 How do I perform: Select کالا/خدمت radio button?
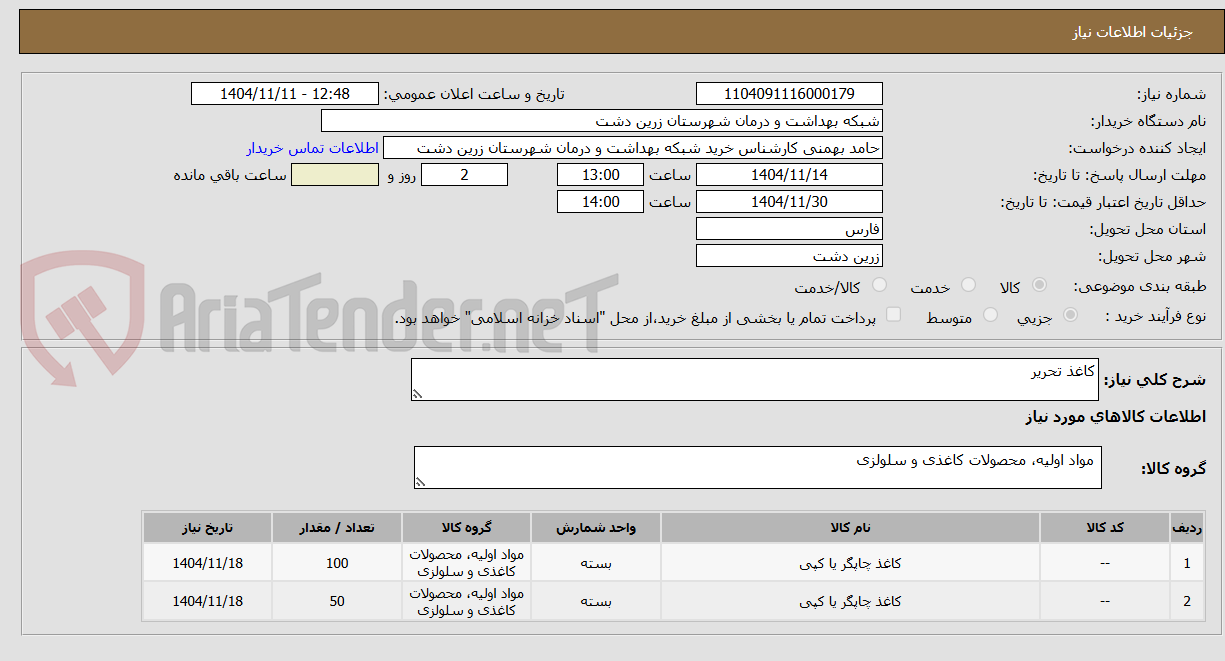point(880,286)
